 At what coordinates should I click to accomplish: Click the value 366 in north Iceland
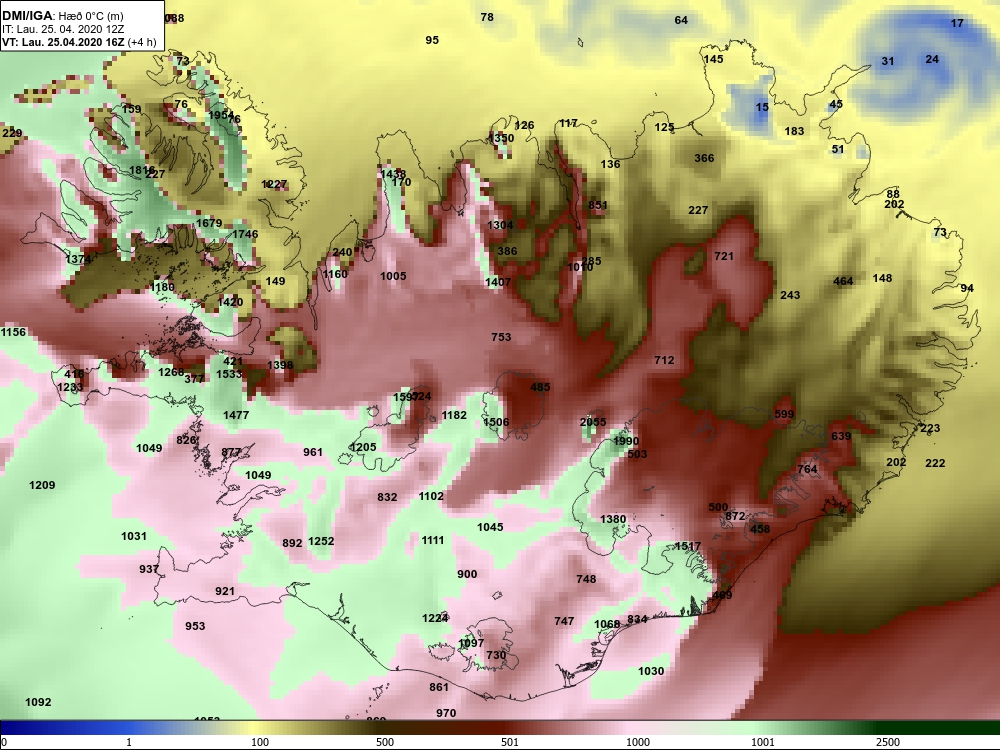coord(704,158)
